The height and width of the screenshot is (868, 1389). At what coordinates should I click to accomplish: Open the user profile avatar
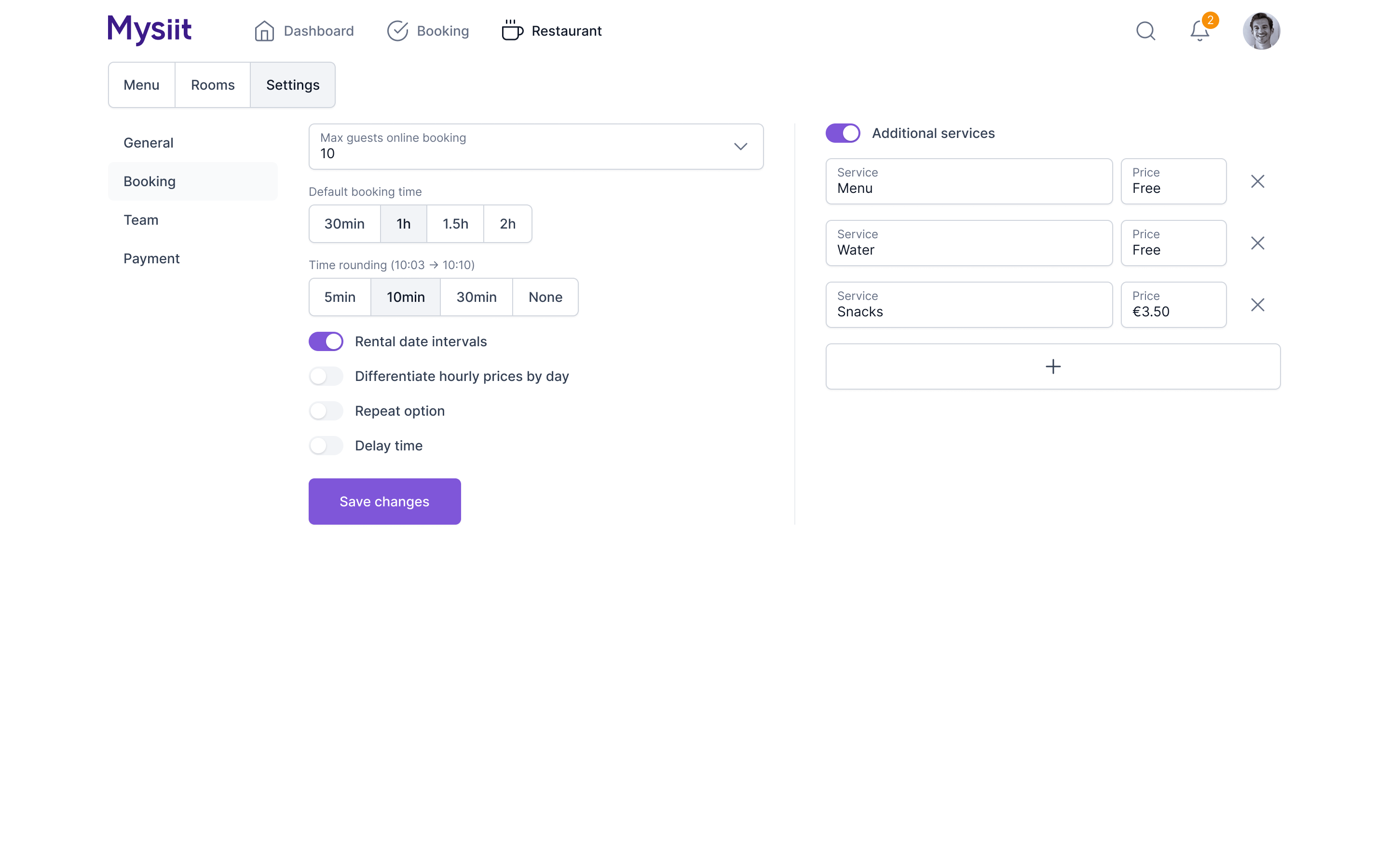(1261, 31)
